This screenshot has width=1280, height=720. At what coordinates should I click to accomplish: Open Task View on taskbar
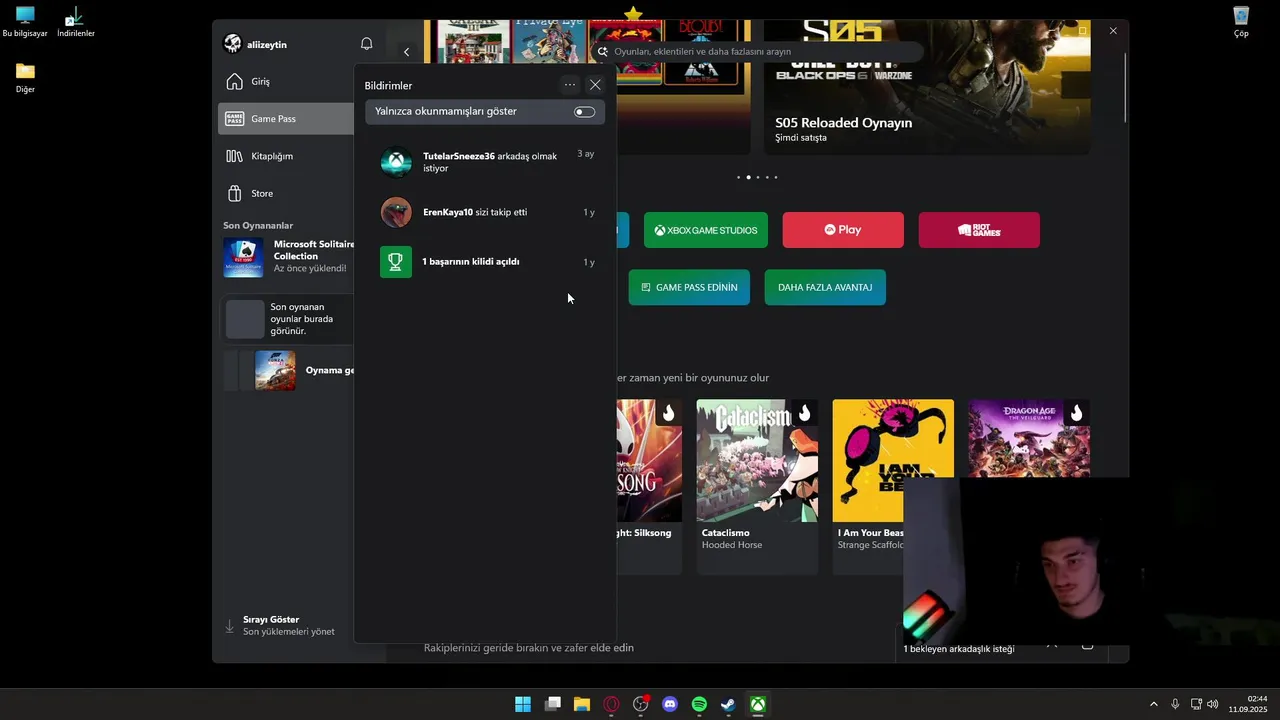[552, 704]
